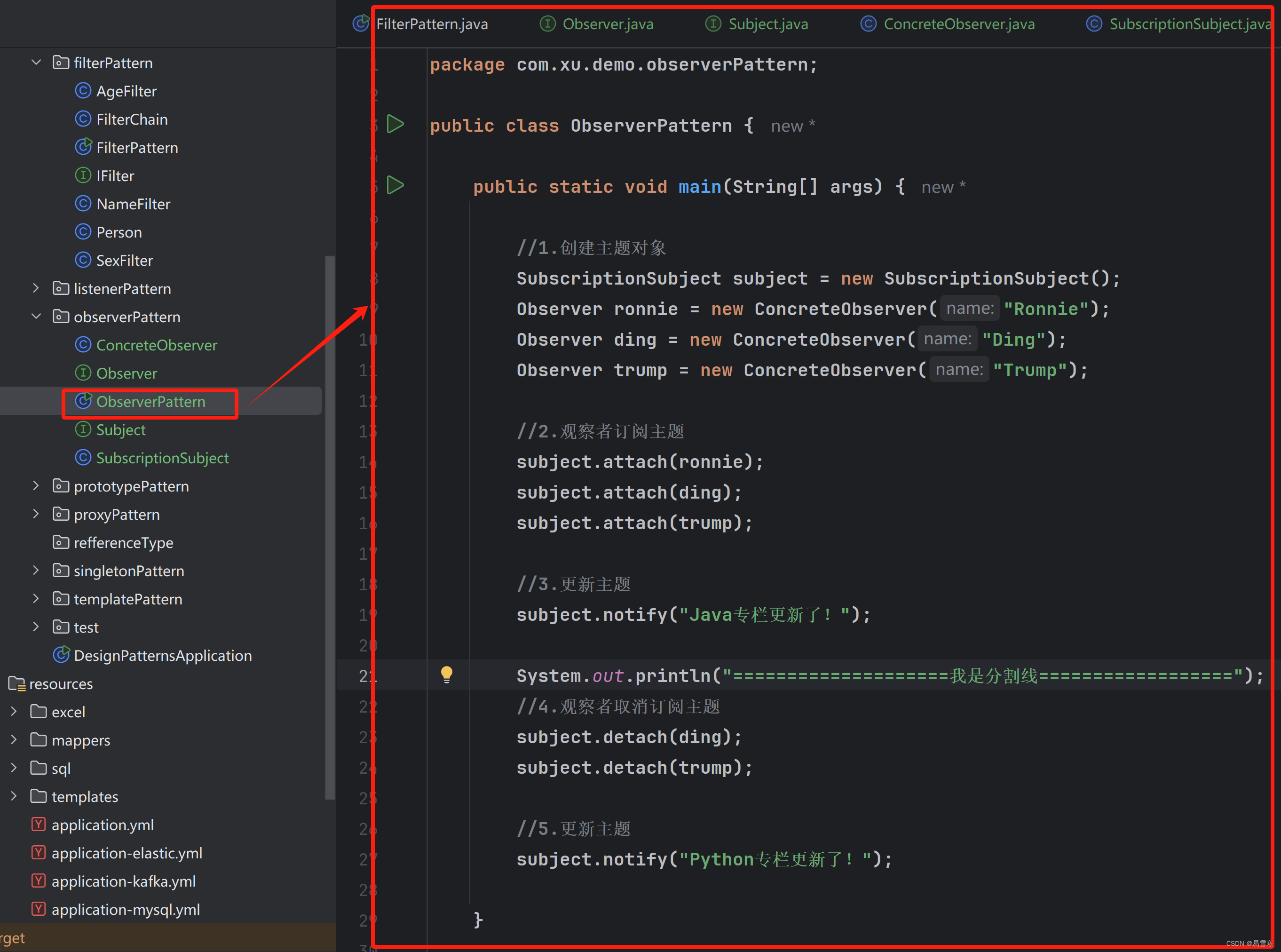Switch to FilterPattern.java editor tab
The image size is (1281, 952).
[x=431, y=24]
